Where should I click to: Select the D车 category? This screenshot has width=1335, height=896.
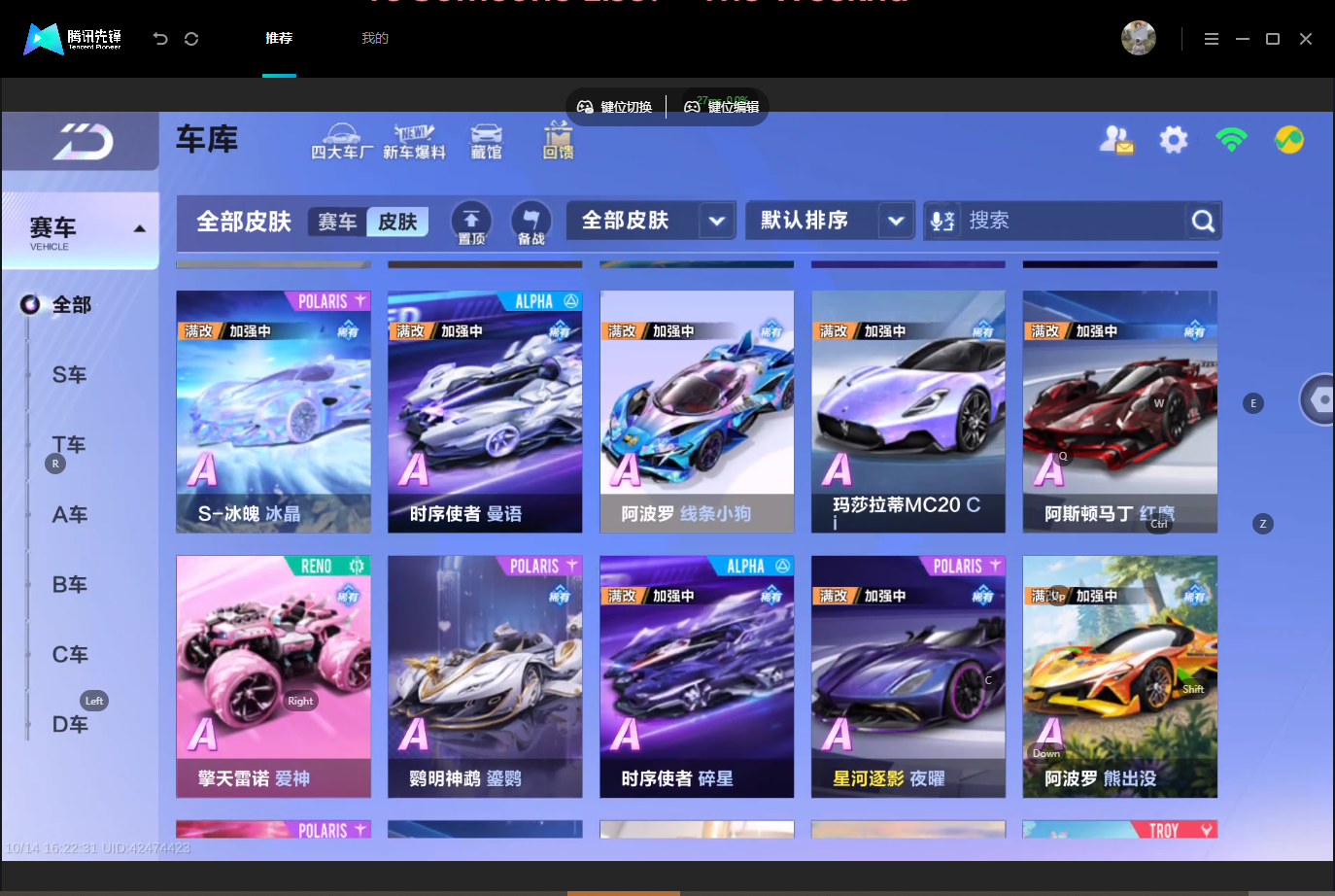(x=70, y=725)
